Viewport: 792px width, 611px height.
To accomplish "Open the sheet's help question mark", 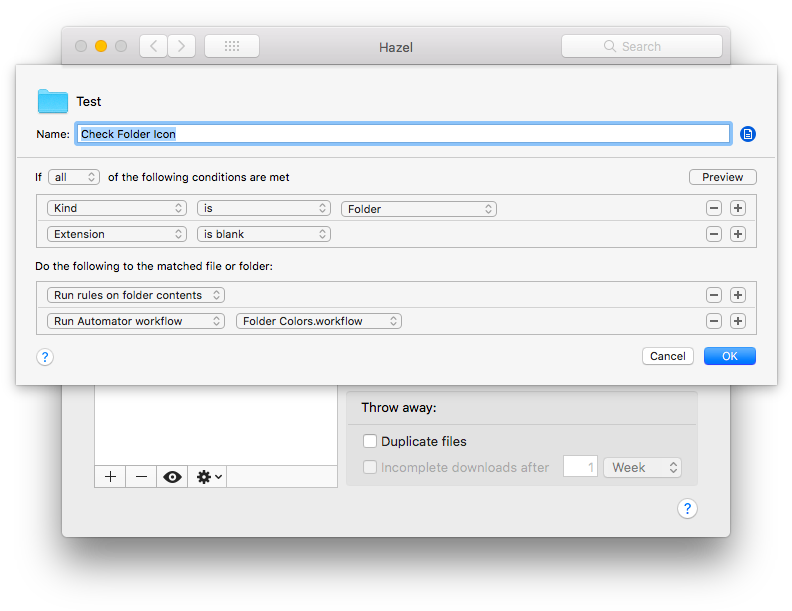I will (x=45, y=357).
